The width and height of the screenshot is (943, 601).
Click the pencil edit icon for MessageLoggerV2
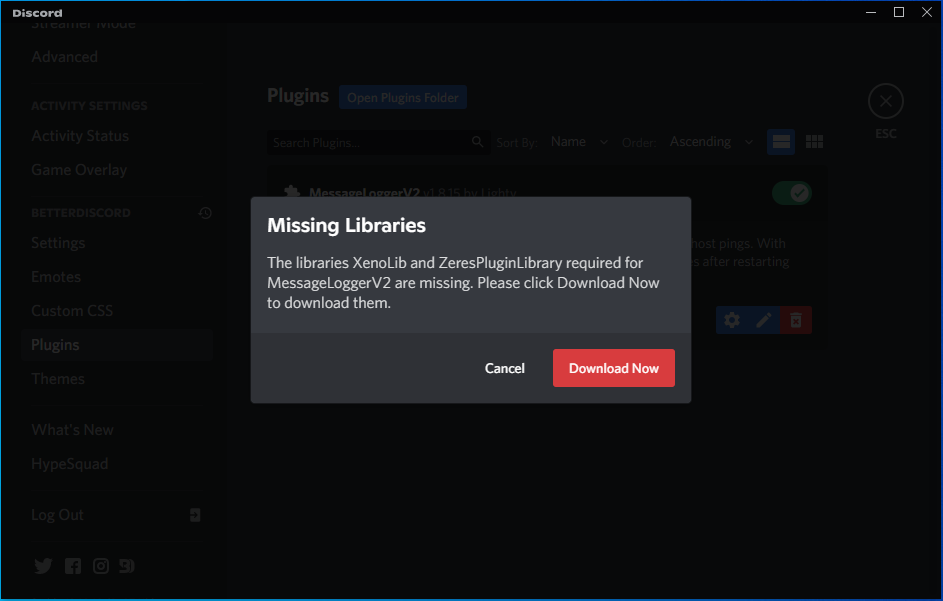point(764,320)
